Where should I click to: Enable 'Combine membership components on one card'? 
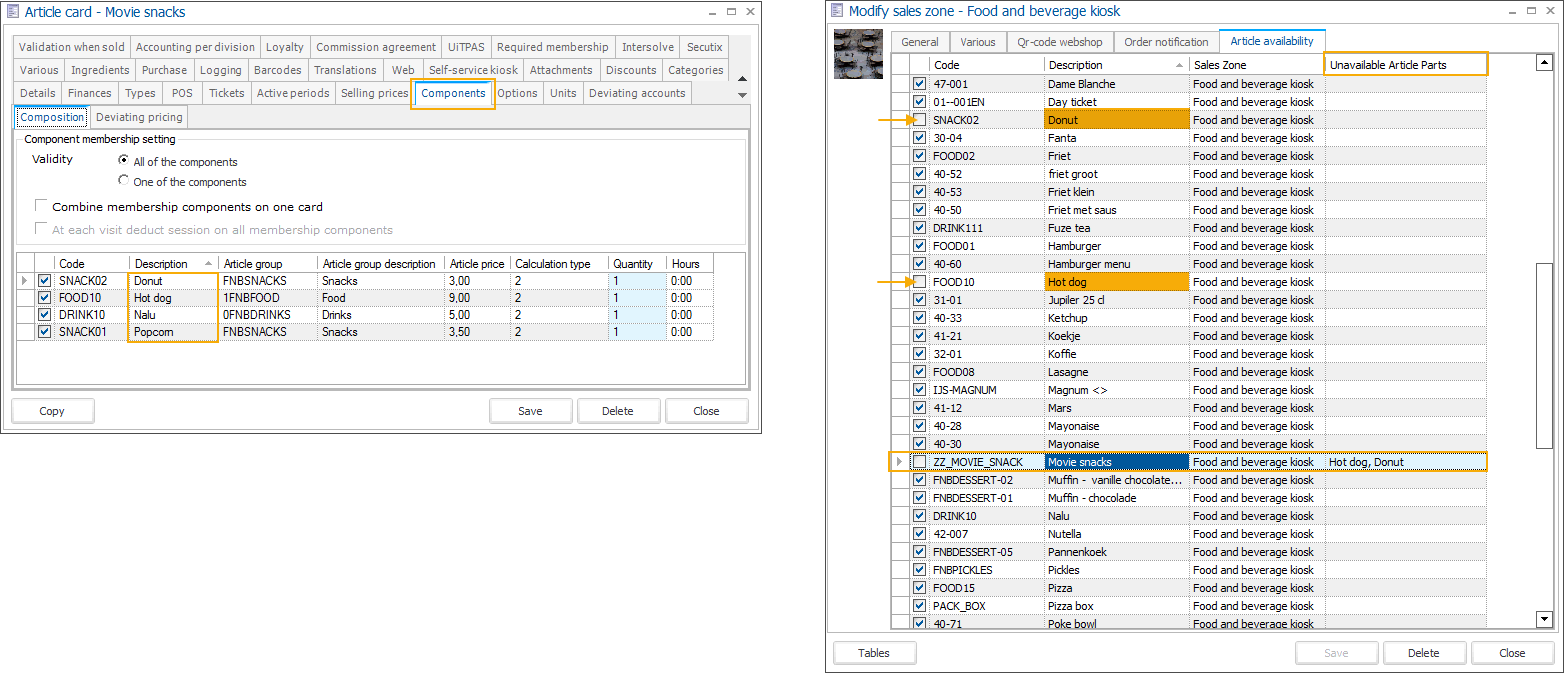(42, 207)
